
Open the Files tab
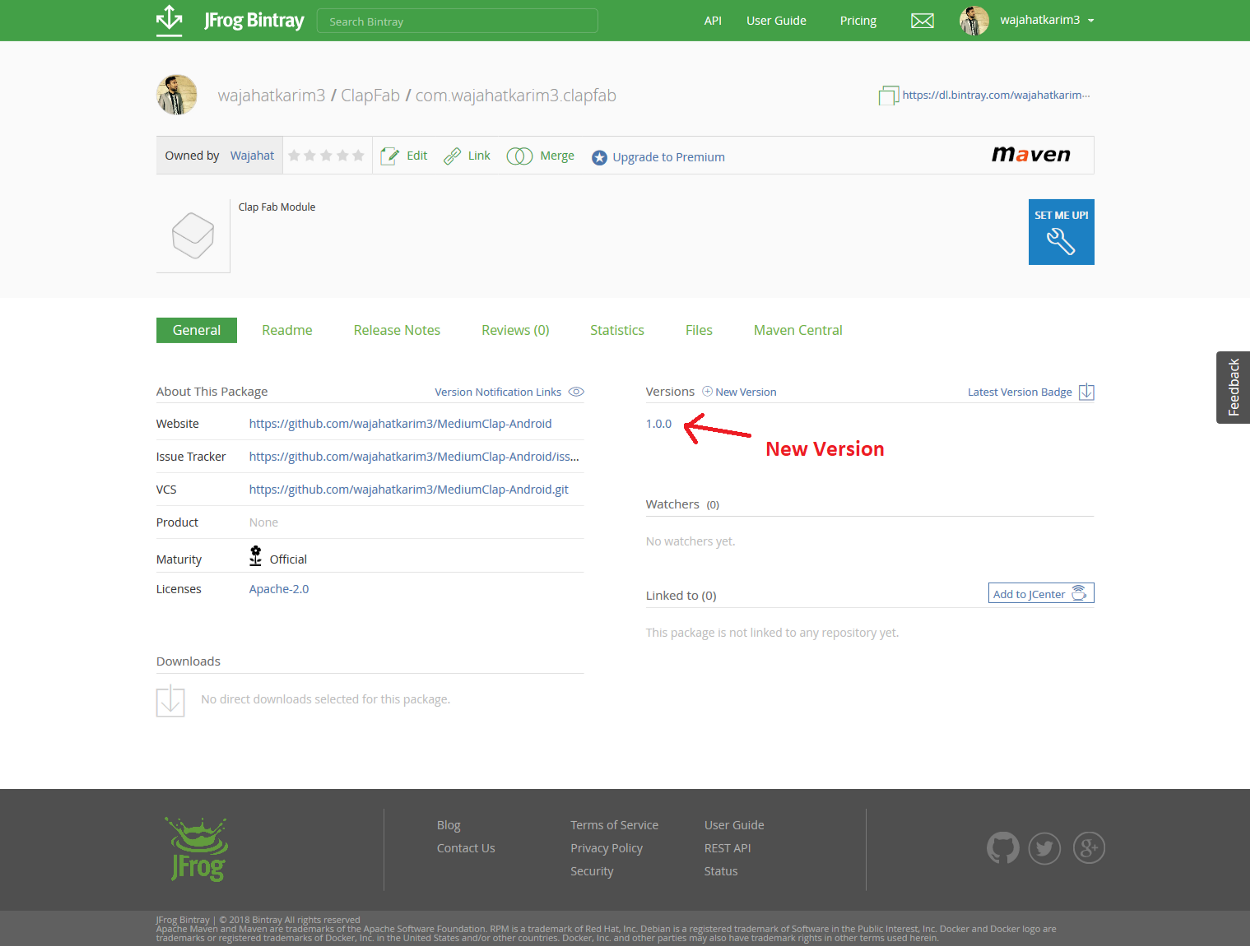(x=699, y=330)
